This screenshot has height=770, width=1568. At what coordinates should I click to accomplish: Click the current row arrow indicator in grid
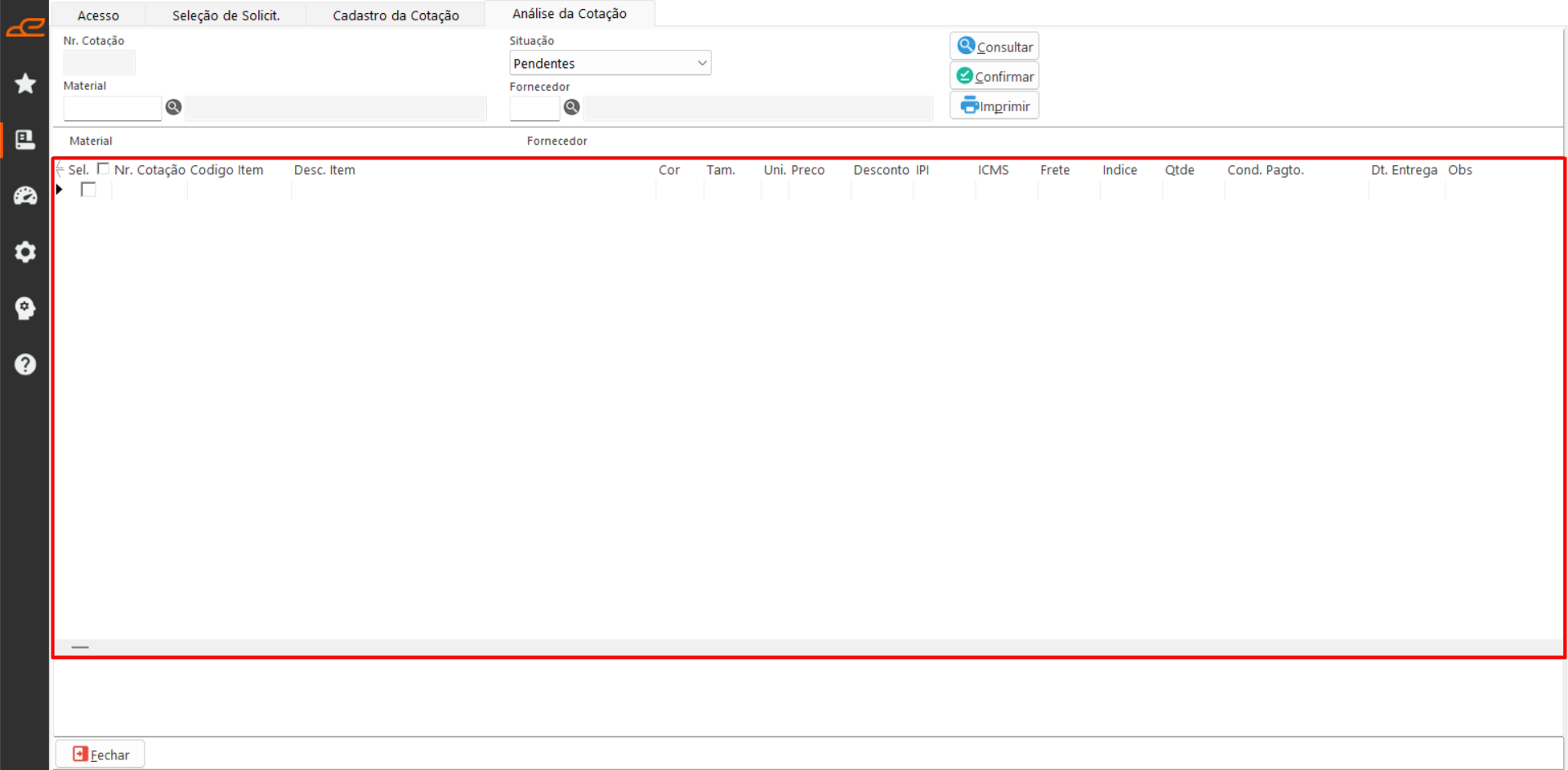coord(60,190)
